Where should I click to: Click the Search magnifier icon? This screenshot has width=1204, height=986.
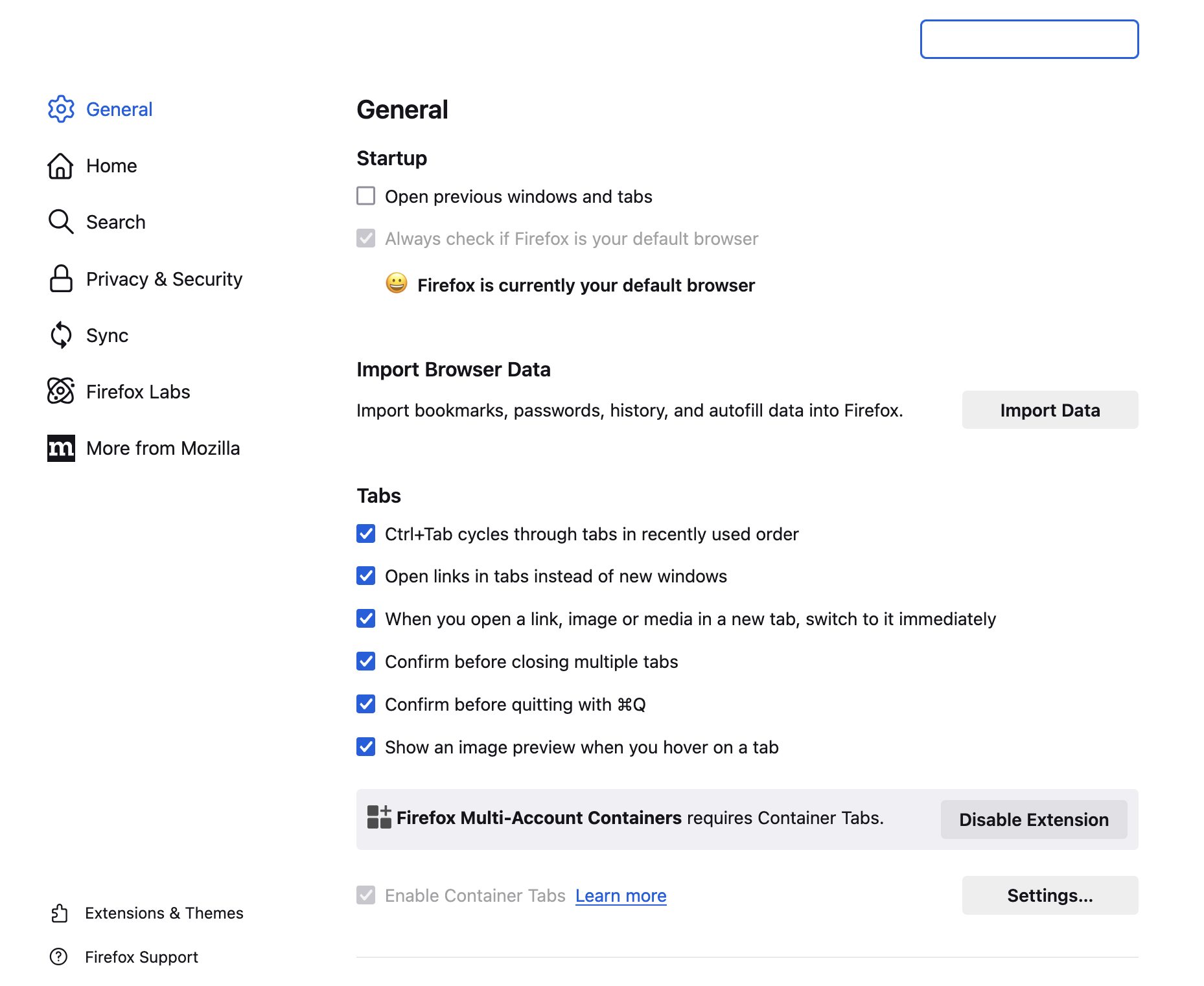coord(61,222)
